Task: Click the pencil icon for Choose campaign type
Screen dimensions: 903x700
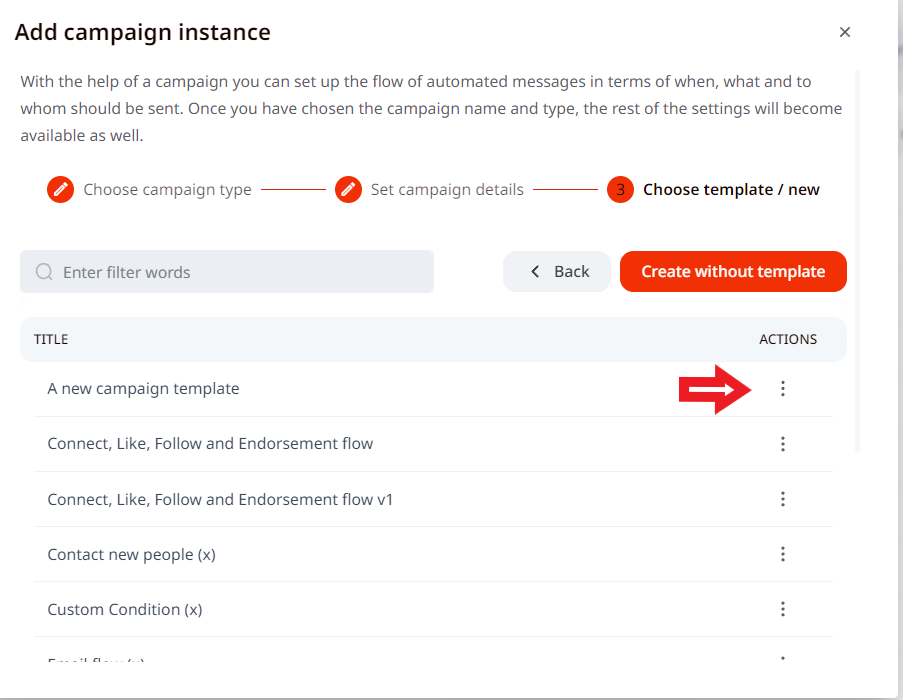Action: point(61,189)
